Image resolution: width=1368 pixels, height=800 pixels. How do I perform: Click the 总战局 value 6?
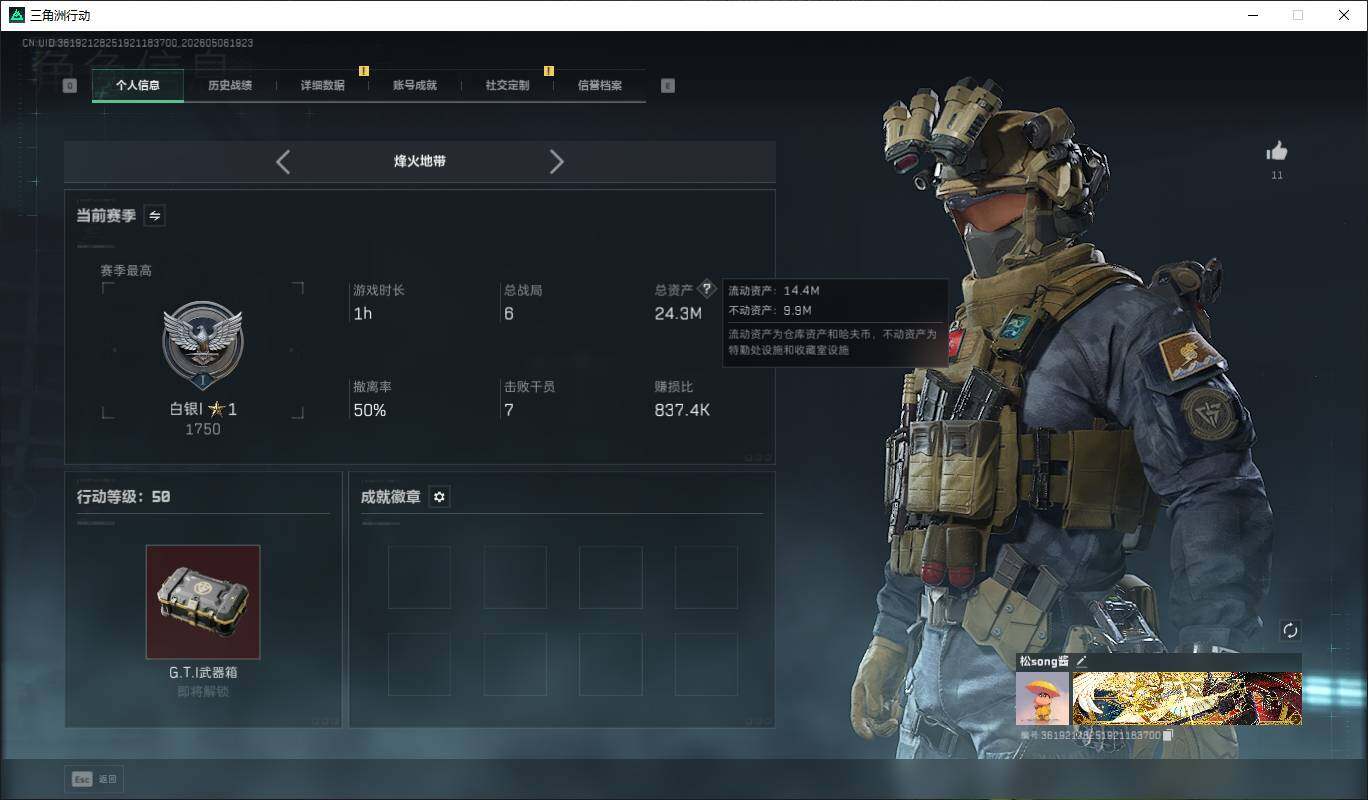[x=509, y=314]
